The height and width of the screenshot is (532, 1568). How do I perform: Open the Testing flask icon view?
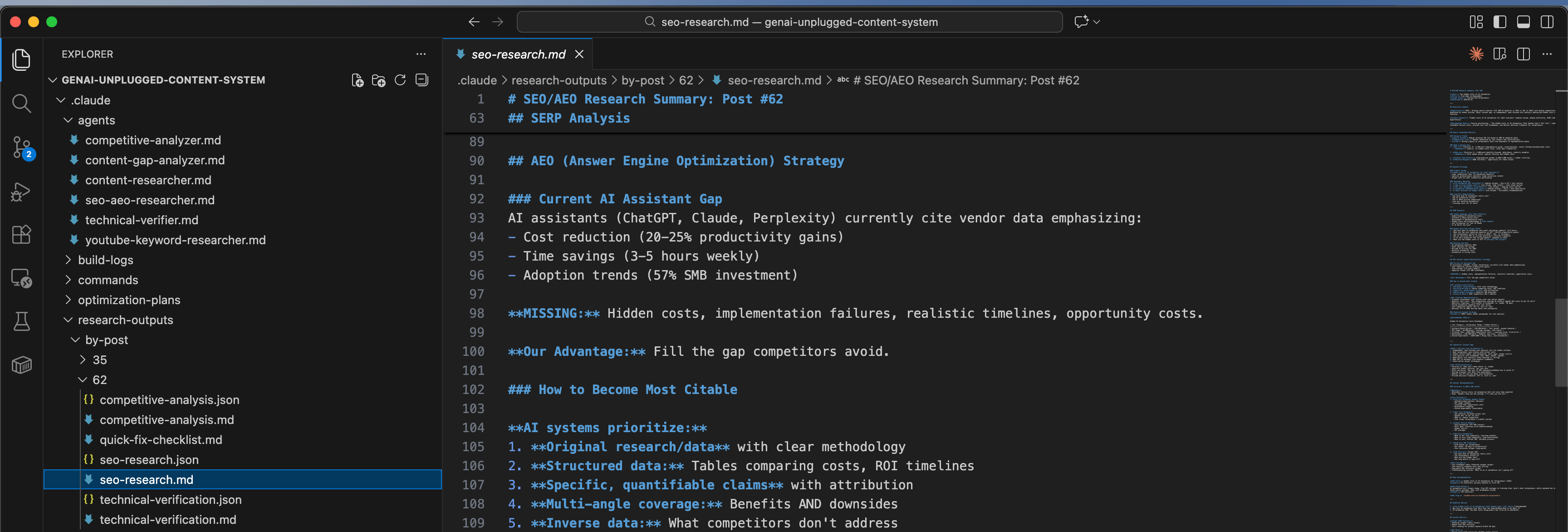(x=21, y=321)
